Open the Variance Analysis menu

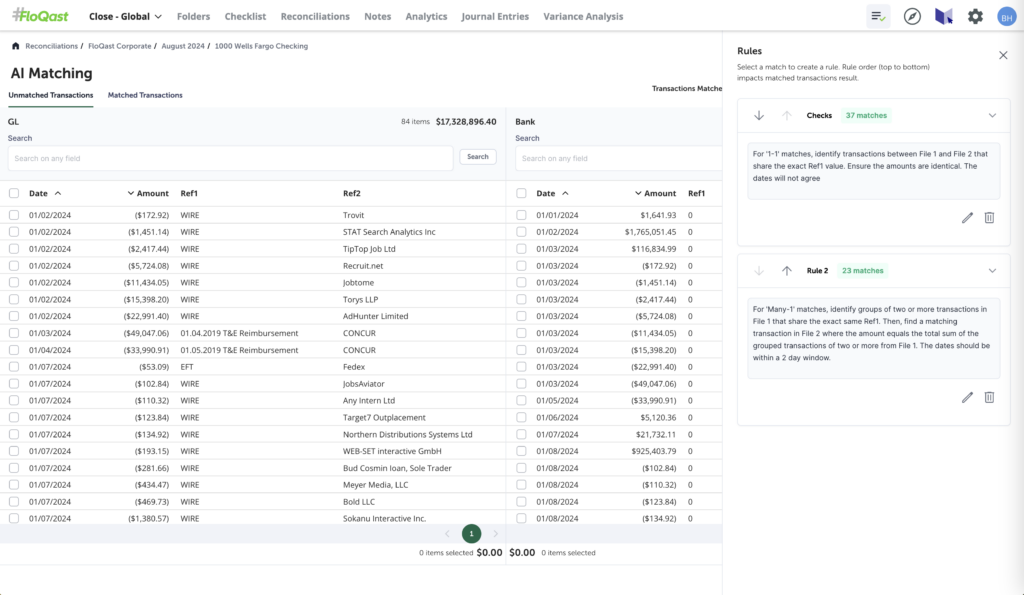(x=583, y=16)
